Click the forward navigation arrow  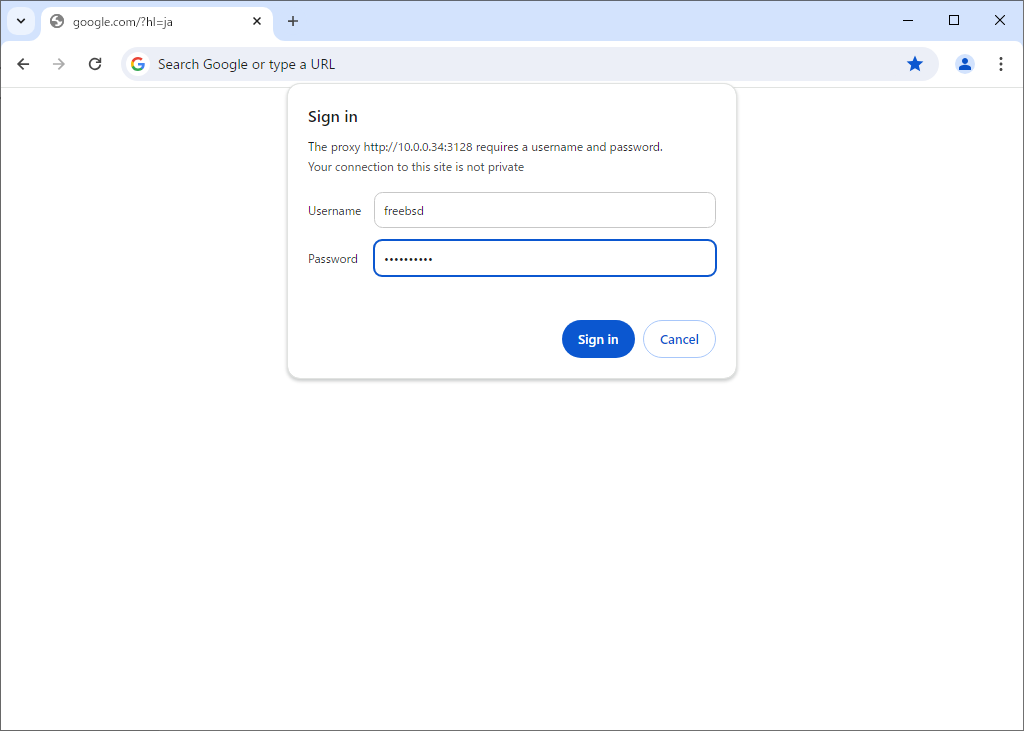[x=59, y=64]
